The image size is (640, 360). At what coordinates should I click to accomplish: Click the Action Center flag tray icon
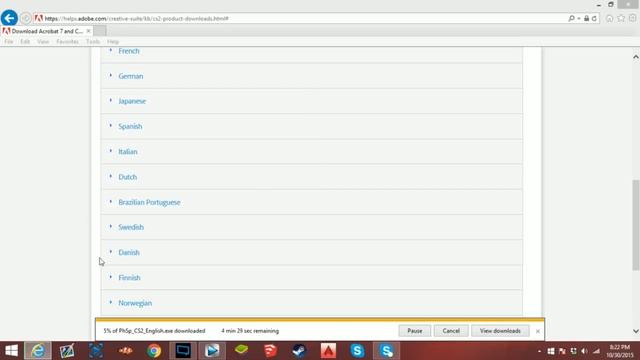coord(562,351)
